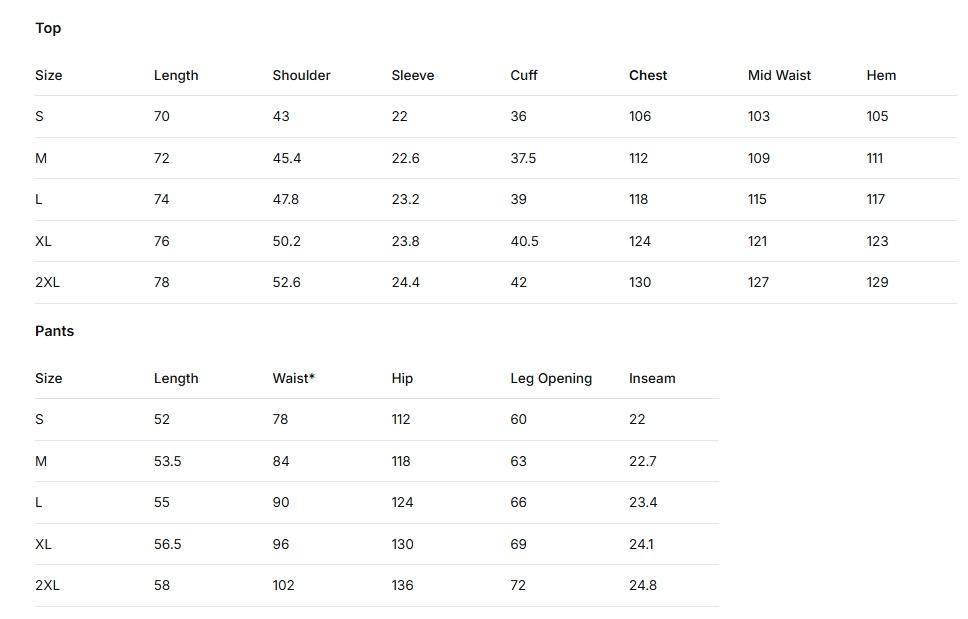Select the Hip column header
The width and height of the screenshot is (968, 619).
[402, 378]
